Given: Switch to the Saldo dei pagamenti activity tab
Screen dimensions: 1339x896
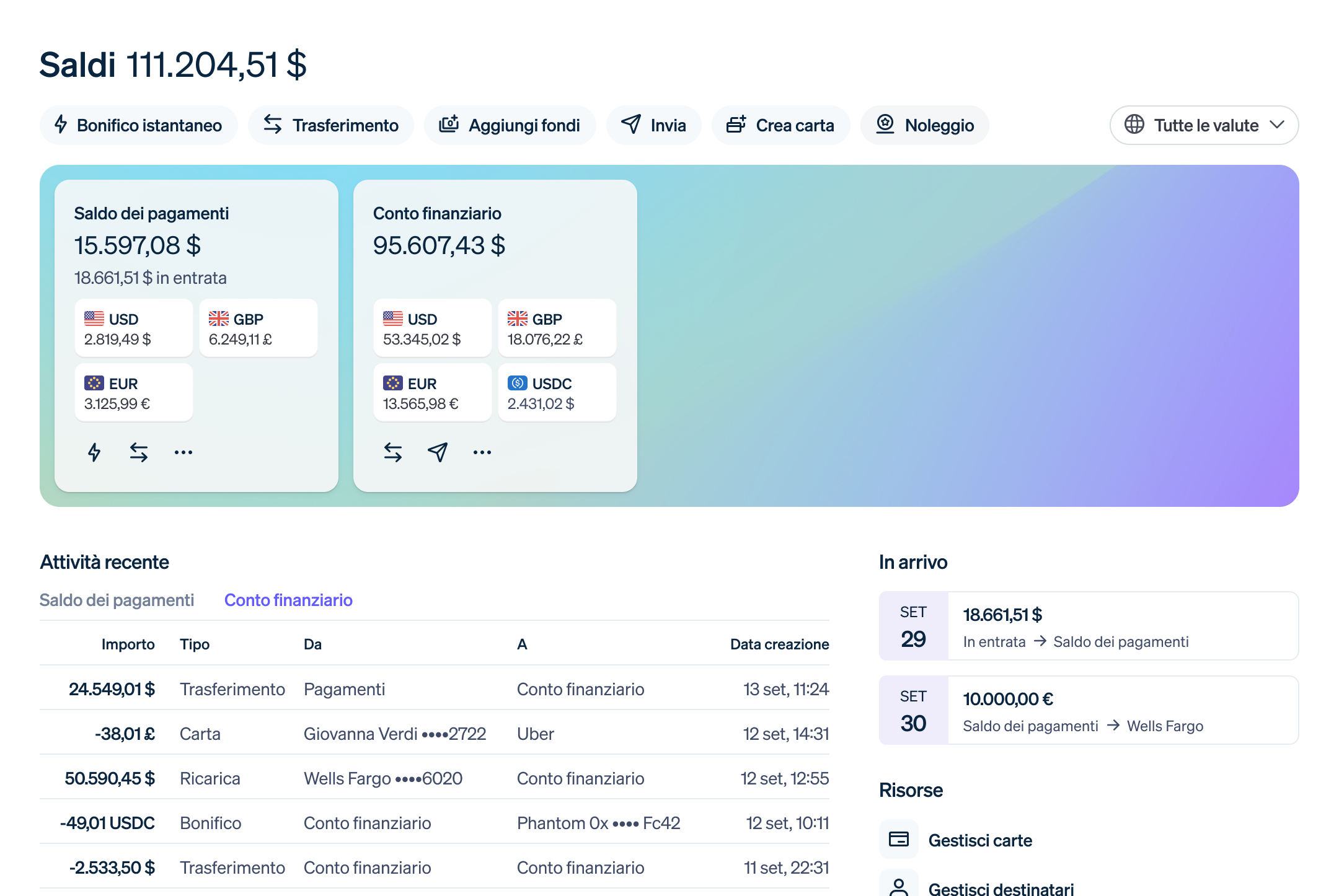Looking at the screenshot, I should tap(117, 600).
